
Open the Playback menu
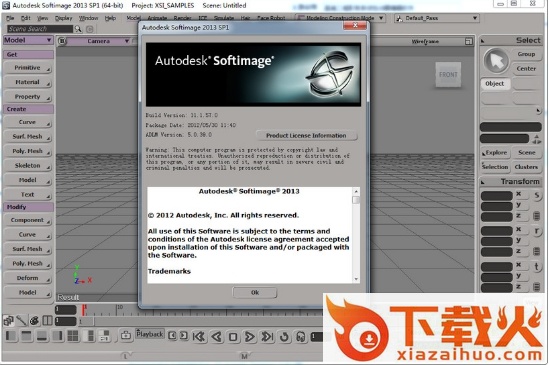tap(150, 334)
